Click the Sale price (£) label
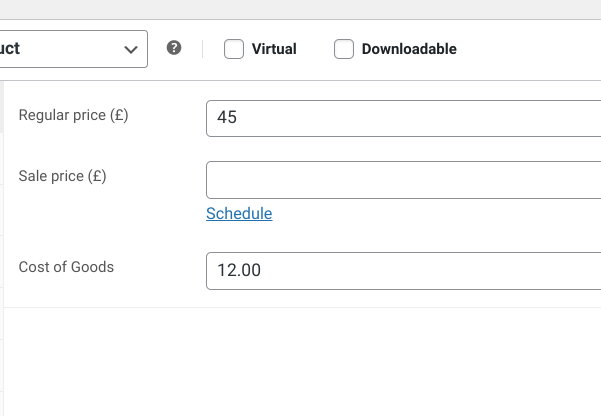 (63, 176)
